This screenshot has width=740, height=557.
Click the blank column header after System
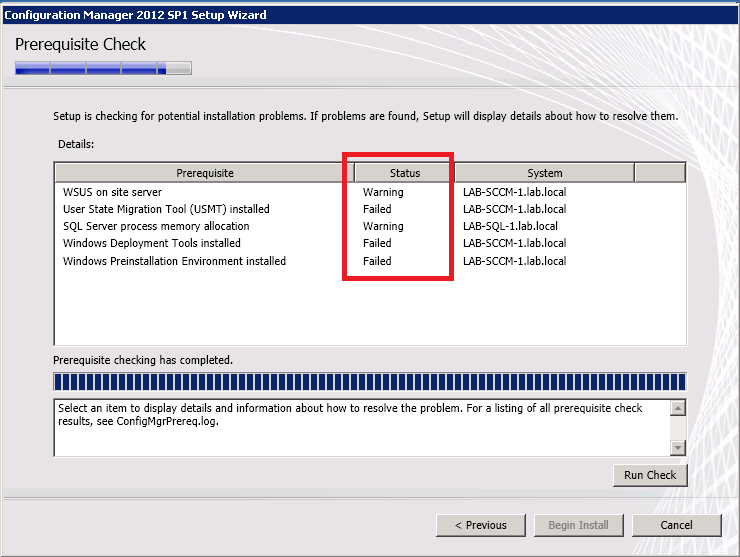(660, 173)
